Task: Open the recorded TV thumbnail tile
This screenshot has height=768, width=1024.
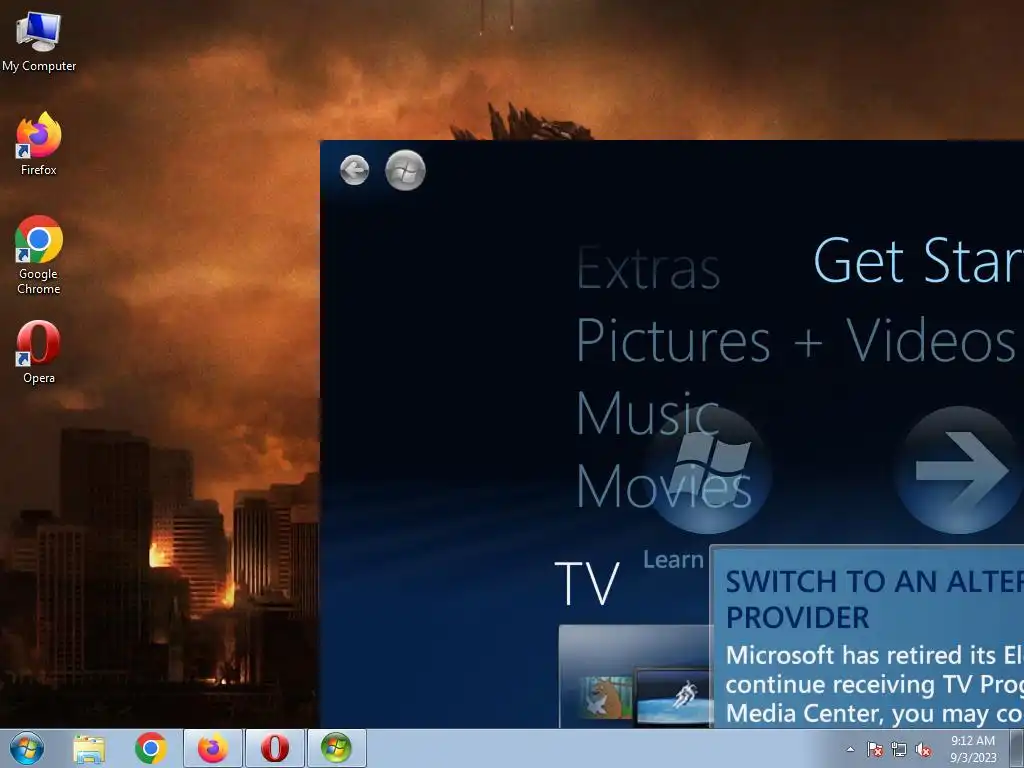Action: pyautogui.click(x=635, y=676)
